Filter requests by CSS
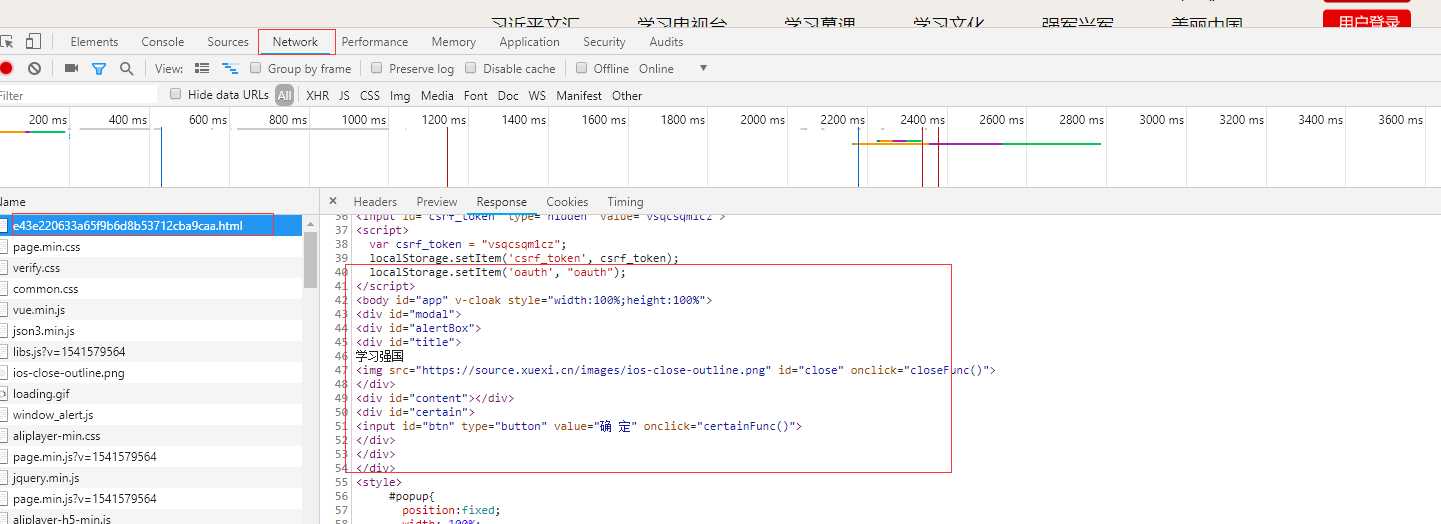 [370, 95]
